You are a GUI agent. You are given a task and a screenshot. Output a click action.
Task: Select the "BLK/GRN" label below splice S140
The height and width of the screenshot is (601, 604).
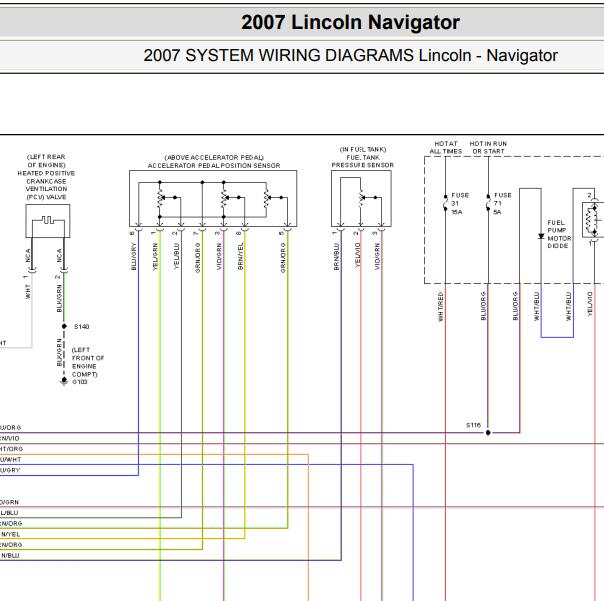59,353
